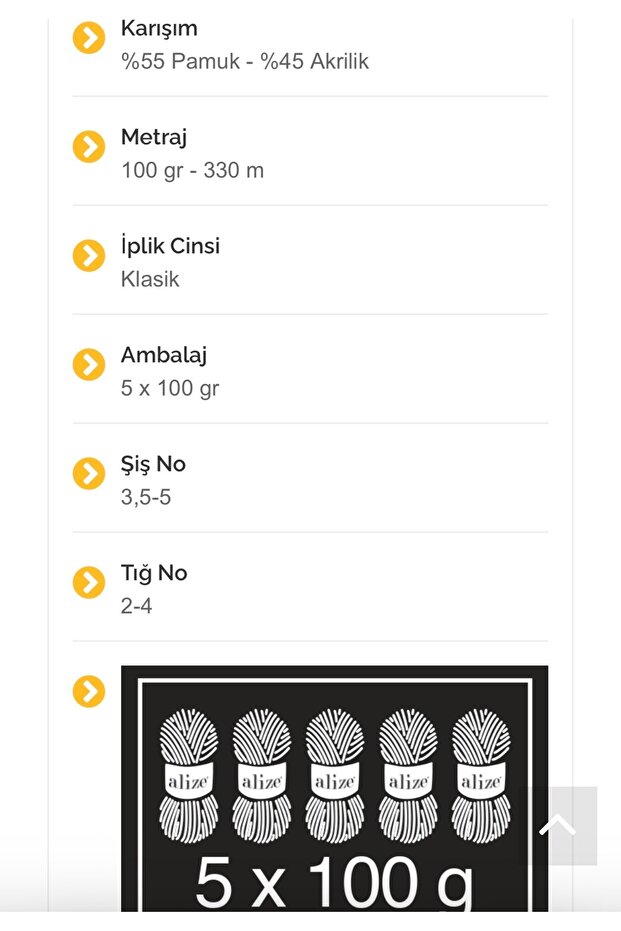Viewport: 621px width, 931px height.
Task: Open the 5 x 100 g yarn package image
Action: point(334,788)
